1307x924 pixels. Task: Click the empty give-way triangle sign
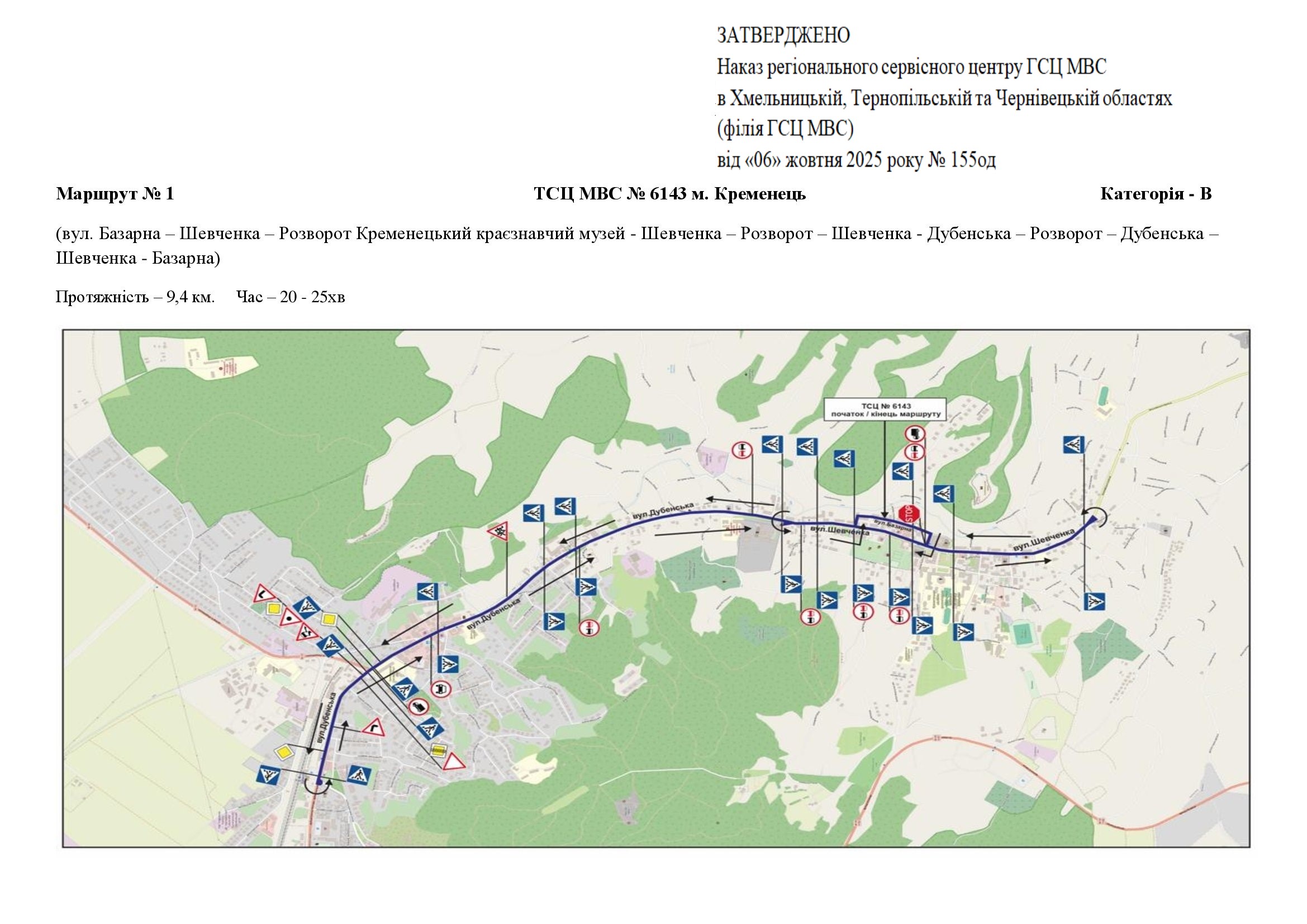click(454, 763)
